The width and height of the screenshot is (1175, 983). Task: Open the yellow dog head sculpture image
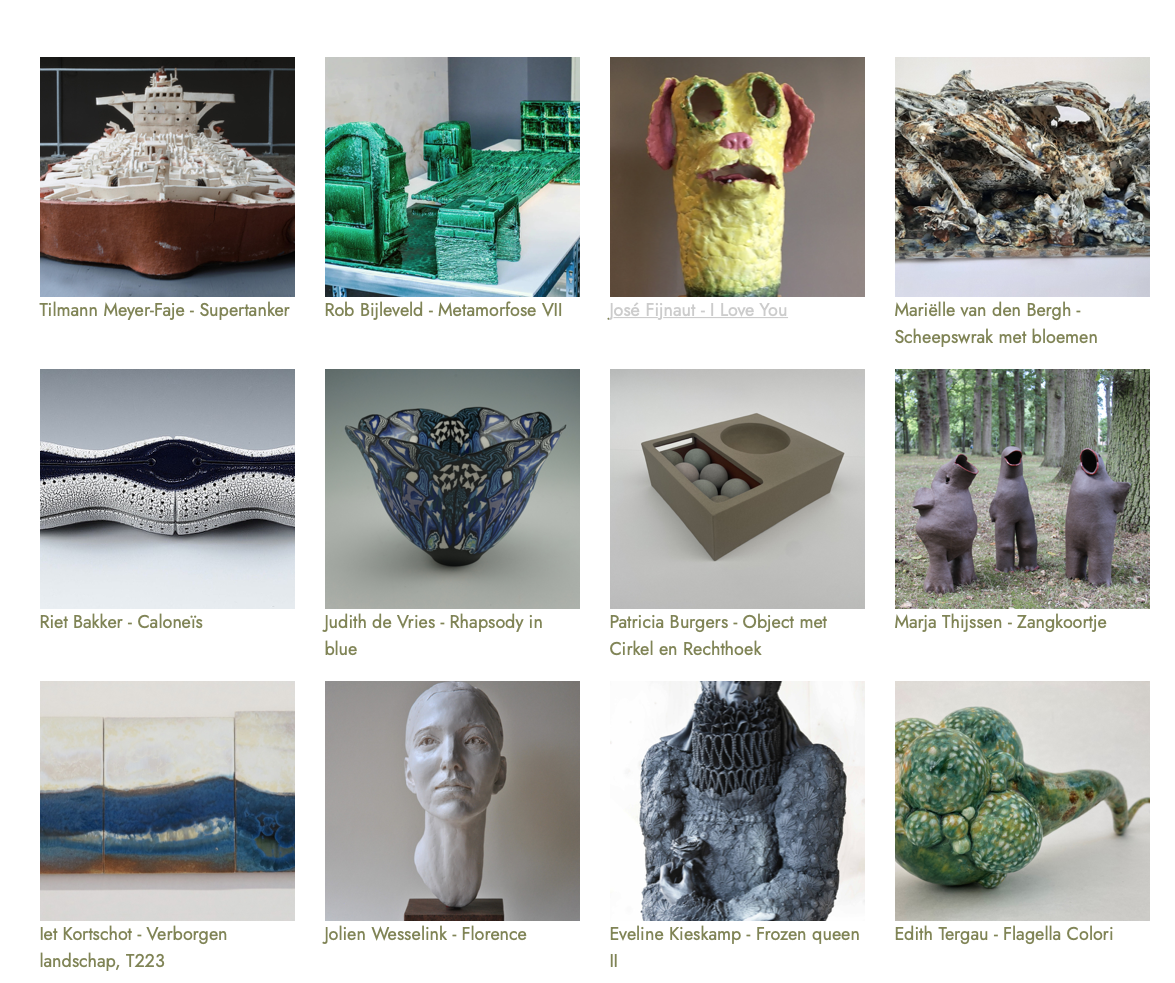click(x=737, y=177)
